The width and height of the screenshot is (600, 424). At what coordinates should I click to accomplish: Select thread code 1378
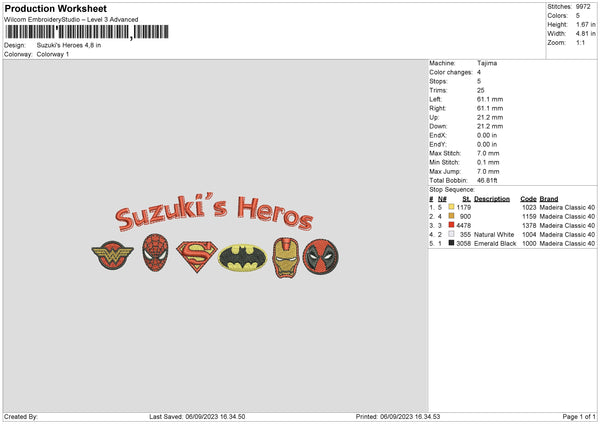[x=529, y=225]
